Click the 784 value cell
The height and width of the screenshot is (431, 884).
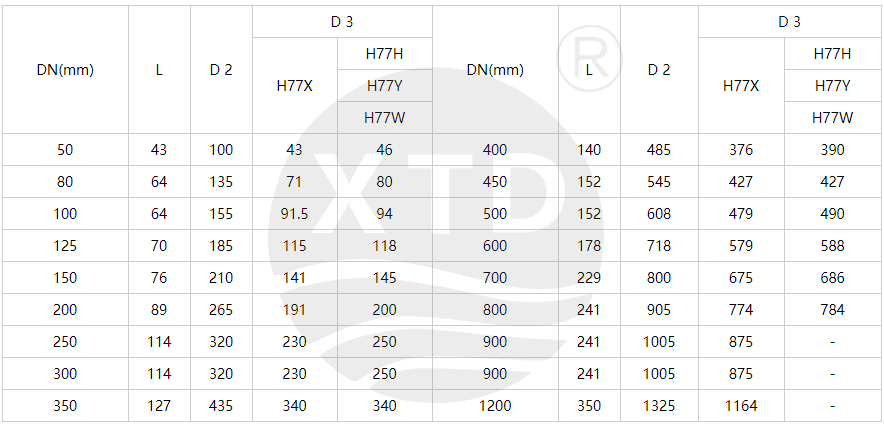[x=832, y=310]
